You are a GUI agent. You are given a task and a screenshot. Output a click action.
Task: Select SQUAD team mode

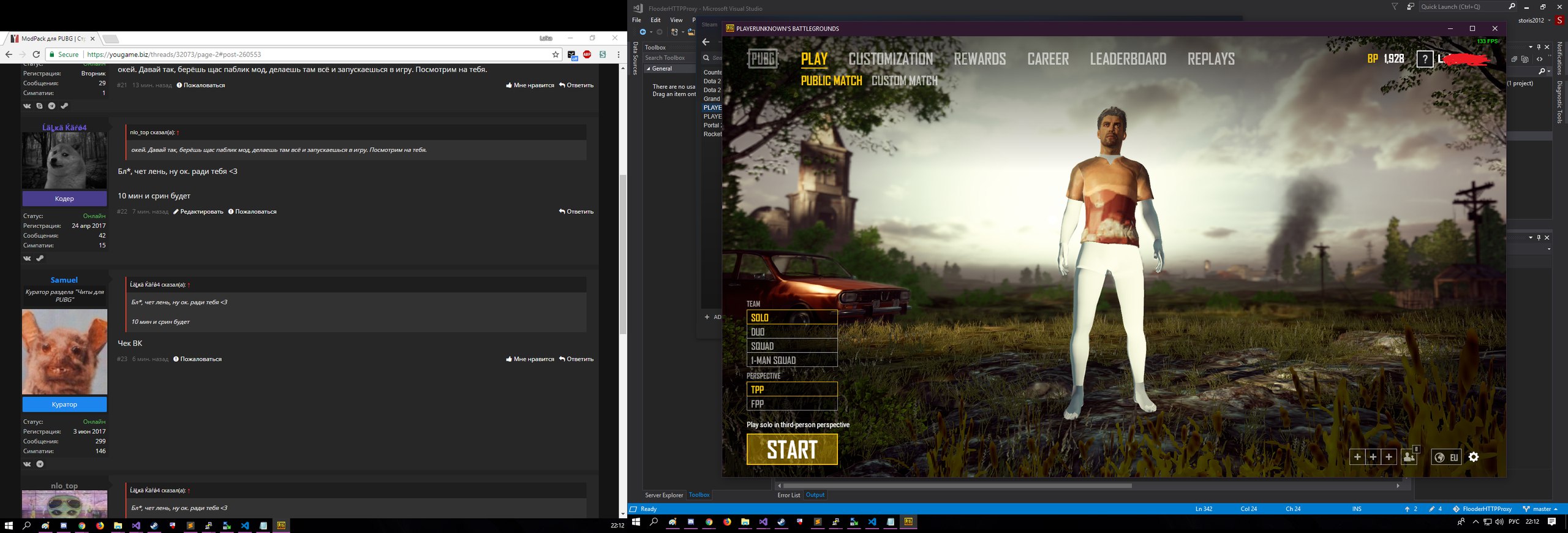click(792, 346)
